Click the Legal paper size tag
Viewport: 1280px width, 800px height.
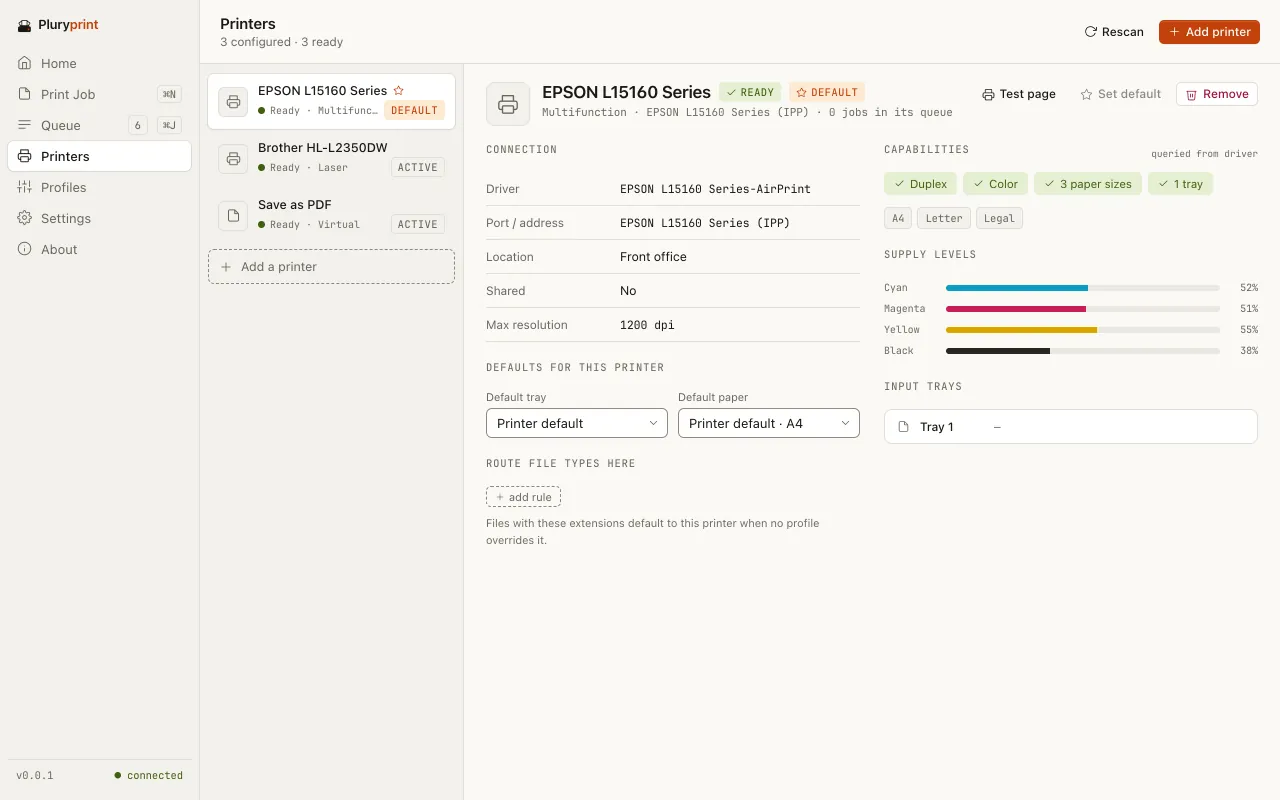999,218
